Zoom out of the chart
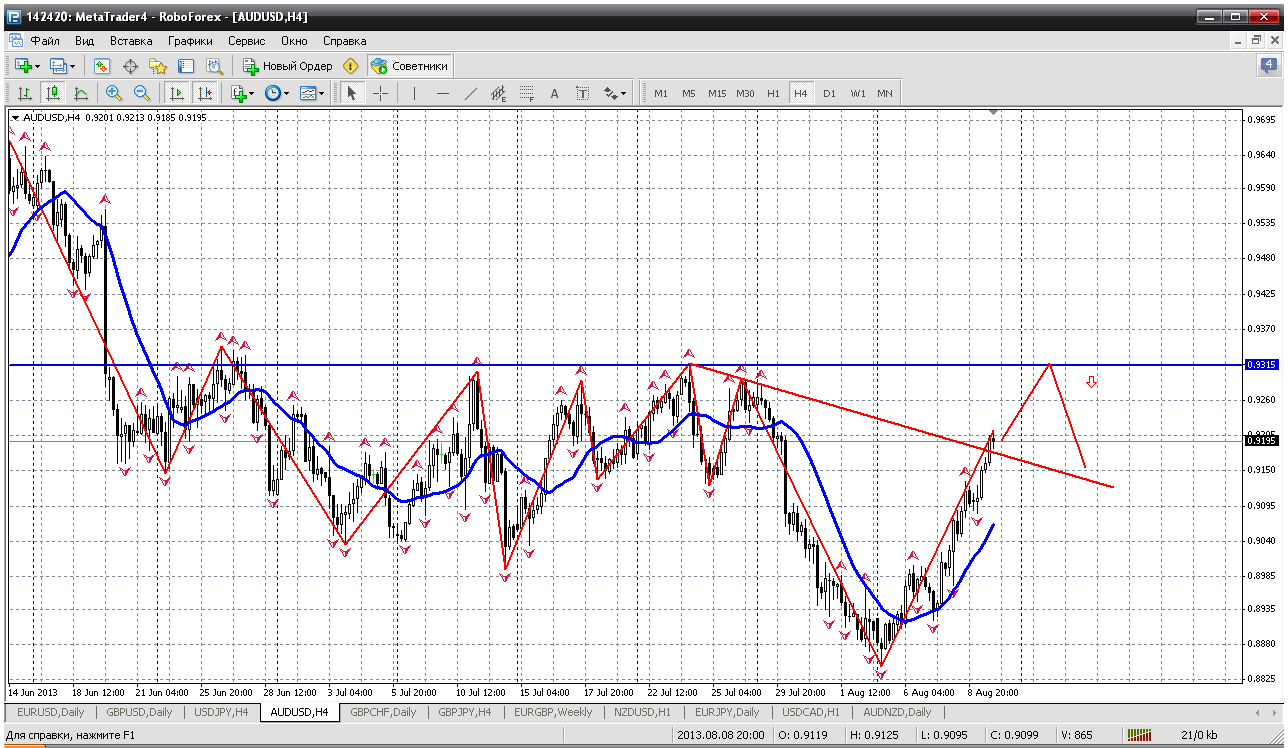 142,93
